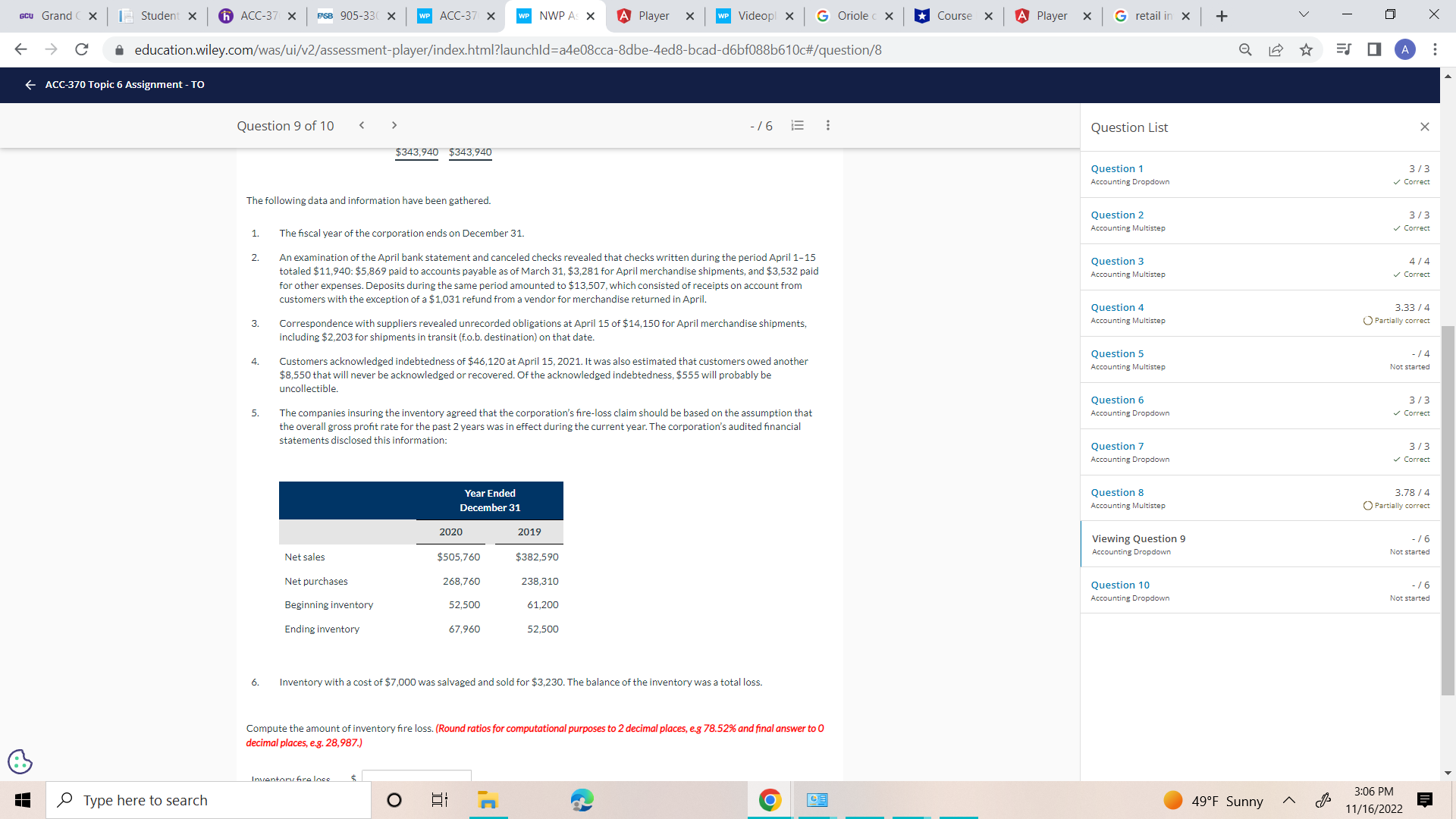Advance to the next question arrow
Image resolution: width=1456 pixels, height=819 pixels.
394,125
